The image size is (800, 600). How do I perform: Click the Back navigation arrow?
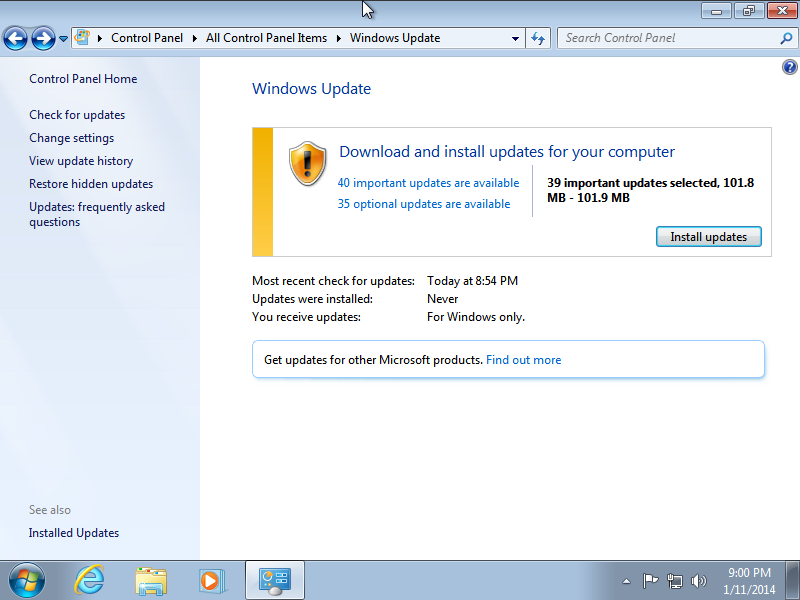(15, 38)
